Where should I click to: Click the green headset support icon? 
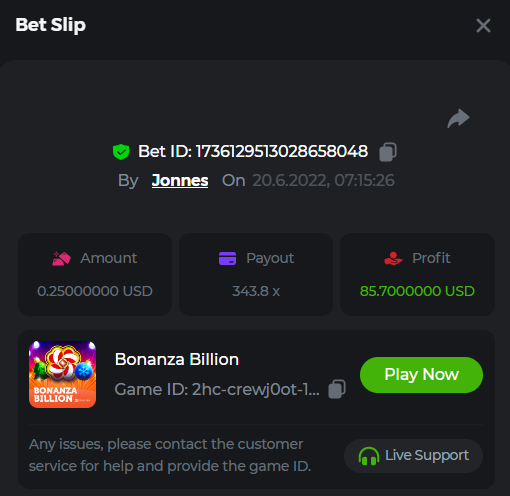click(369, 456)
